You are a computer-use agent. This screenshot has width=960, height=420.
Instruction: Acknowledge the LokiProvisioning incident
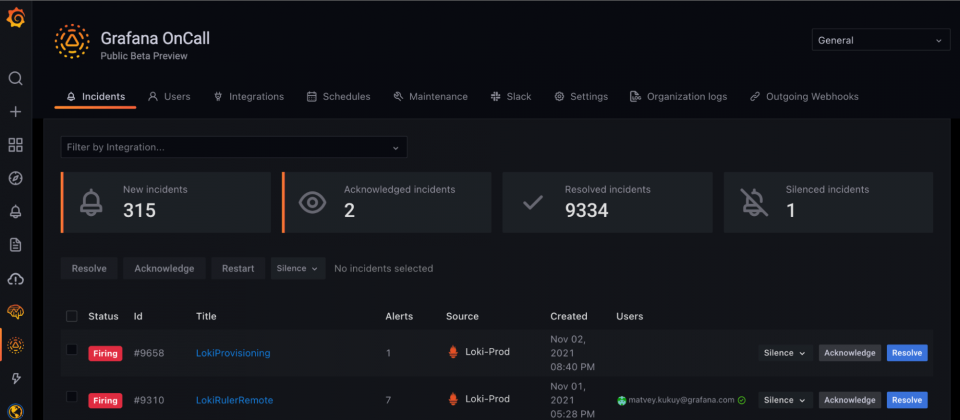(850, 353)
